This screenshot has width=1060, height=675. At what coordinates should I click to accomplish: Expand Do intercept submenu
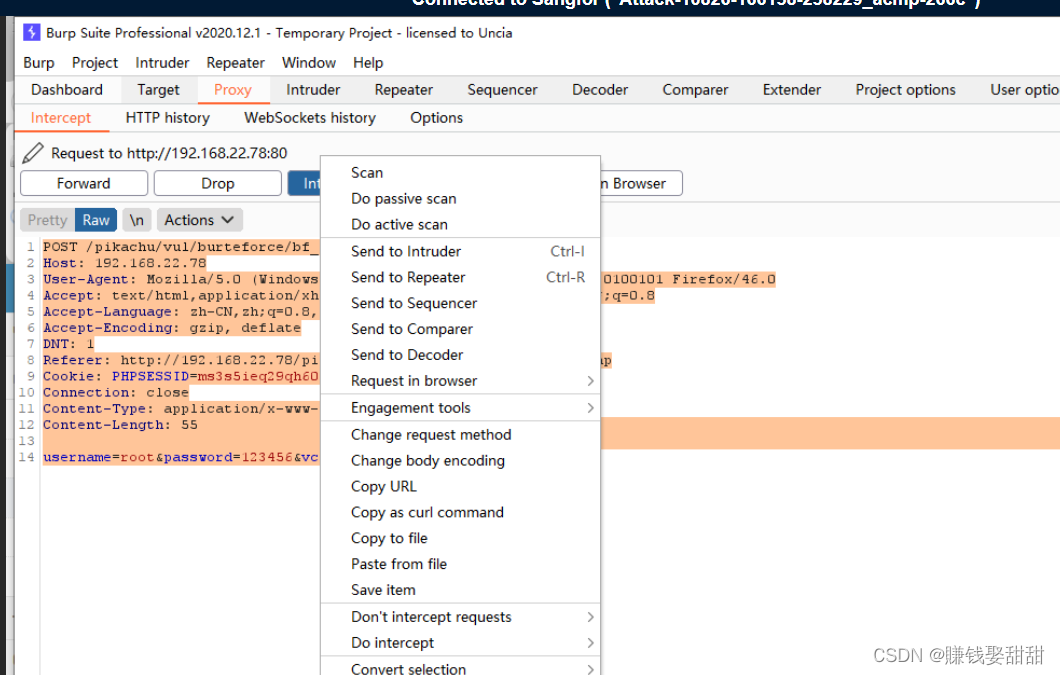click(460, 643)
